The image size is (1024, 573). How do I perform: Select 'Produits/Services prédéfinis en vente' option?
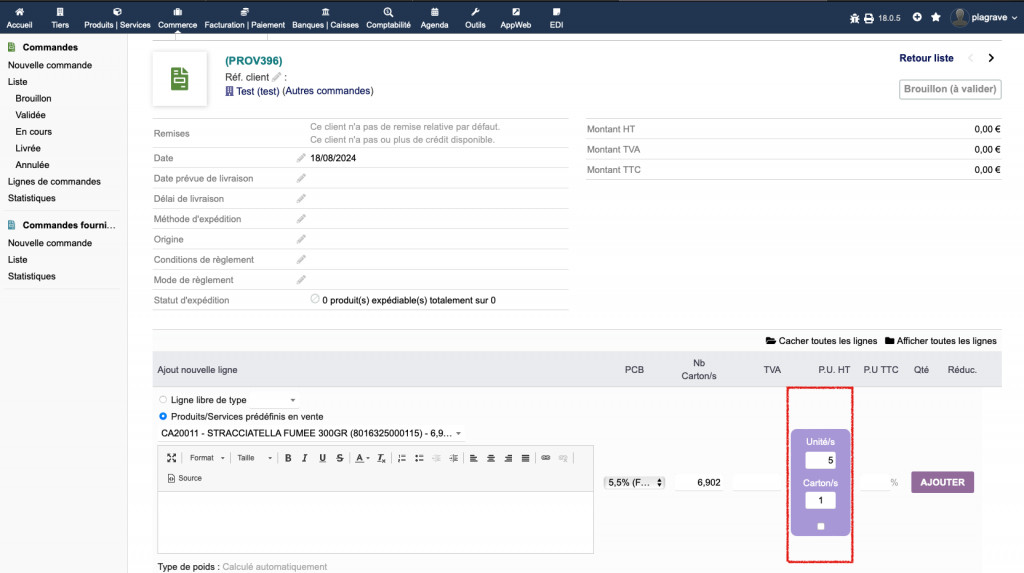pos(164,416)
